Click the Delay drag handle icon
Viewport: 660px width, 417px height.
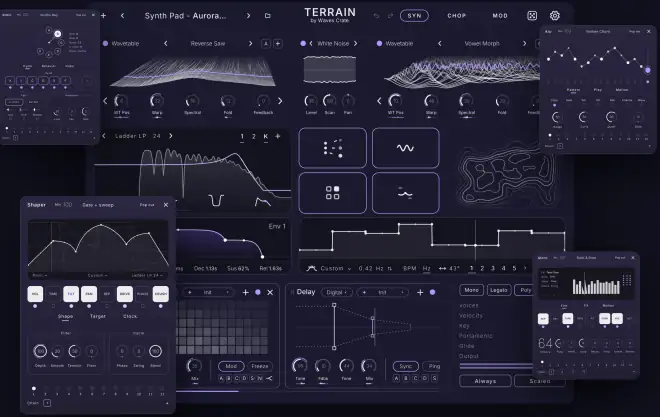(x=292, y=292)
